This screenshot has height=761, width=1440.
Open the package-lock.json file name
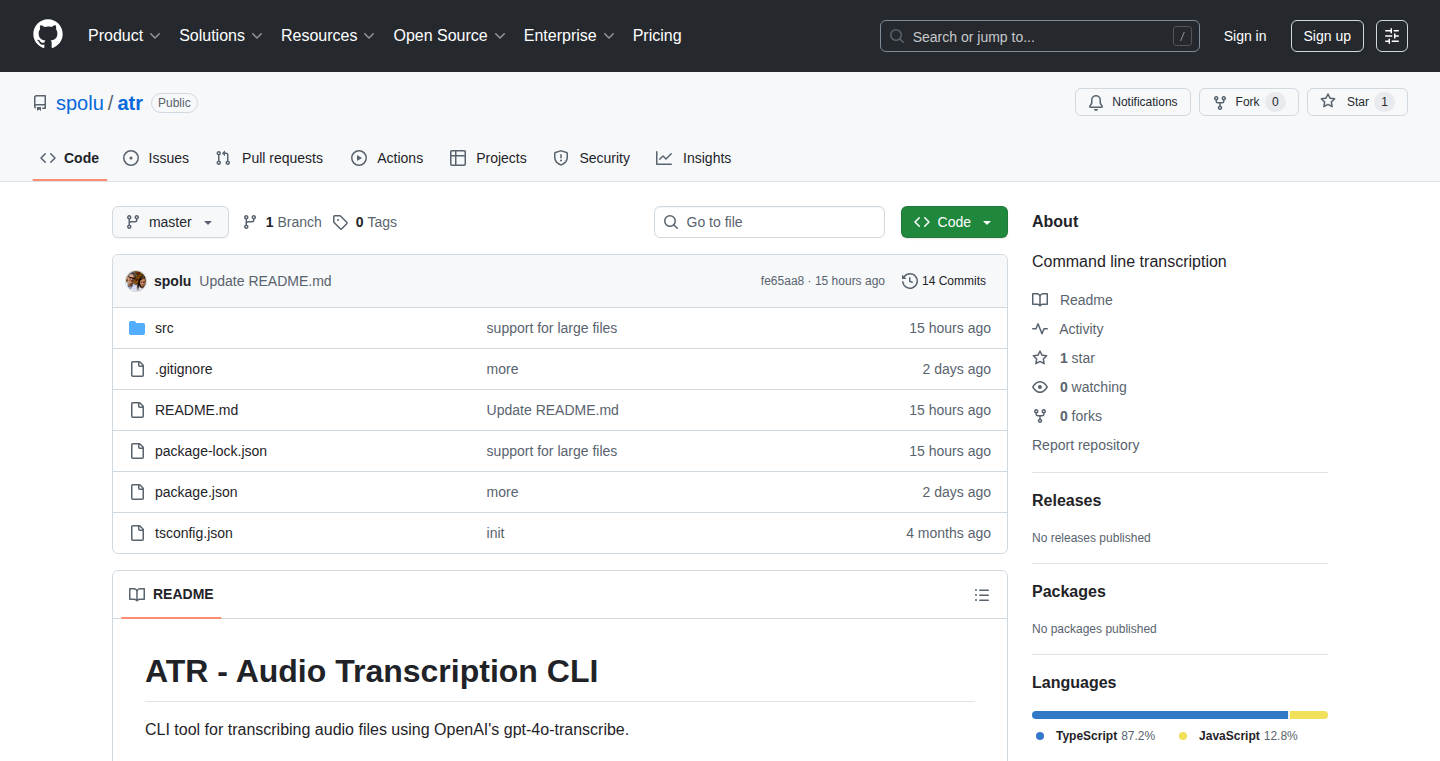point(211,451)
